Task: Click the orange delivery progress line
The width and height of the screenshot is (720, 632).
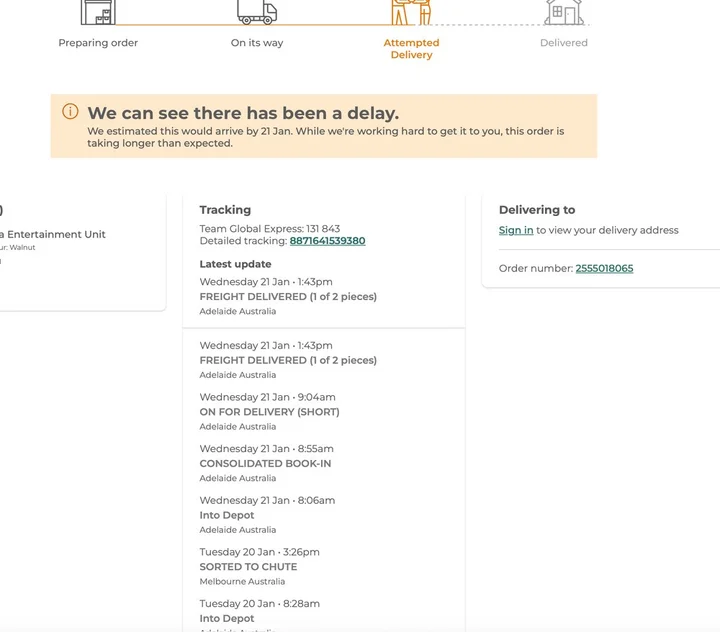Action: [330, 24]
